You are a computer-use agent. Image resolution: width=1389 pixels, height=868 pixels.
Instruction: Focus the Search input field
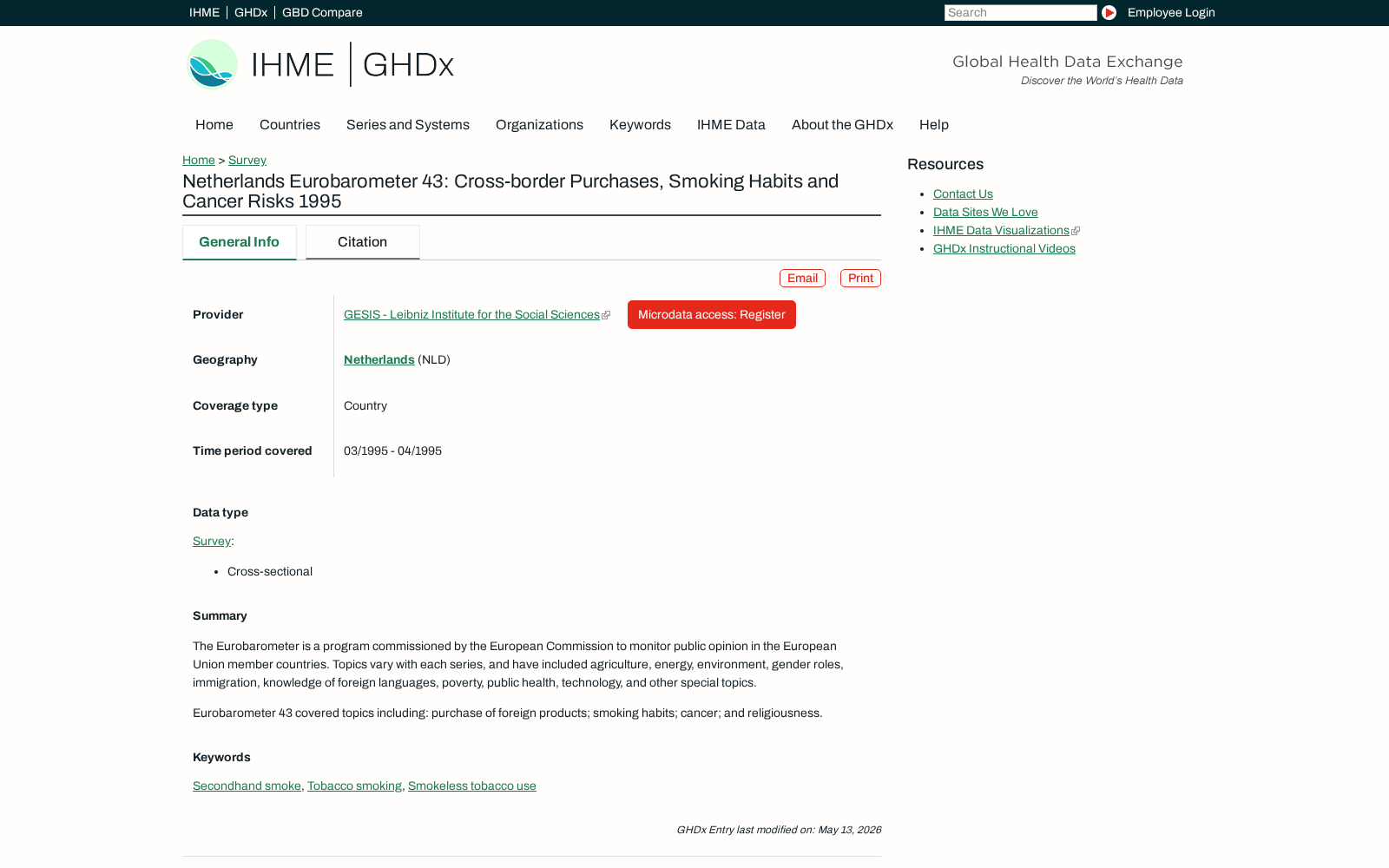[1020, 12]
